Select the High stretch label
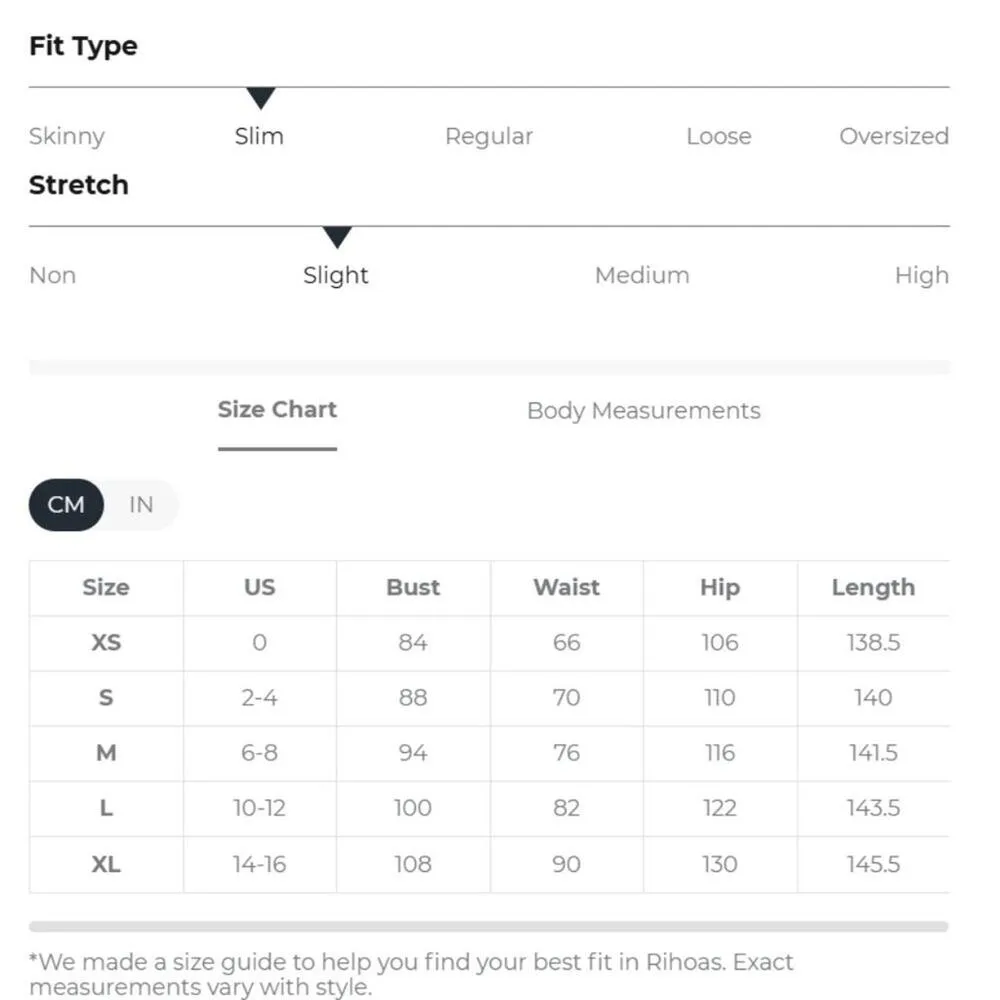The image size is (1000, 1000). tap(921, 276)
